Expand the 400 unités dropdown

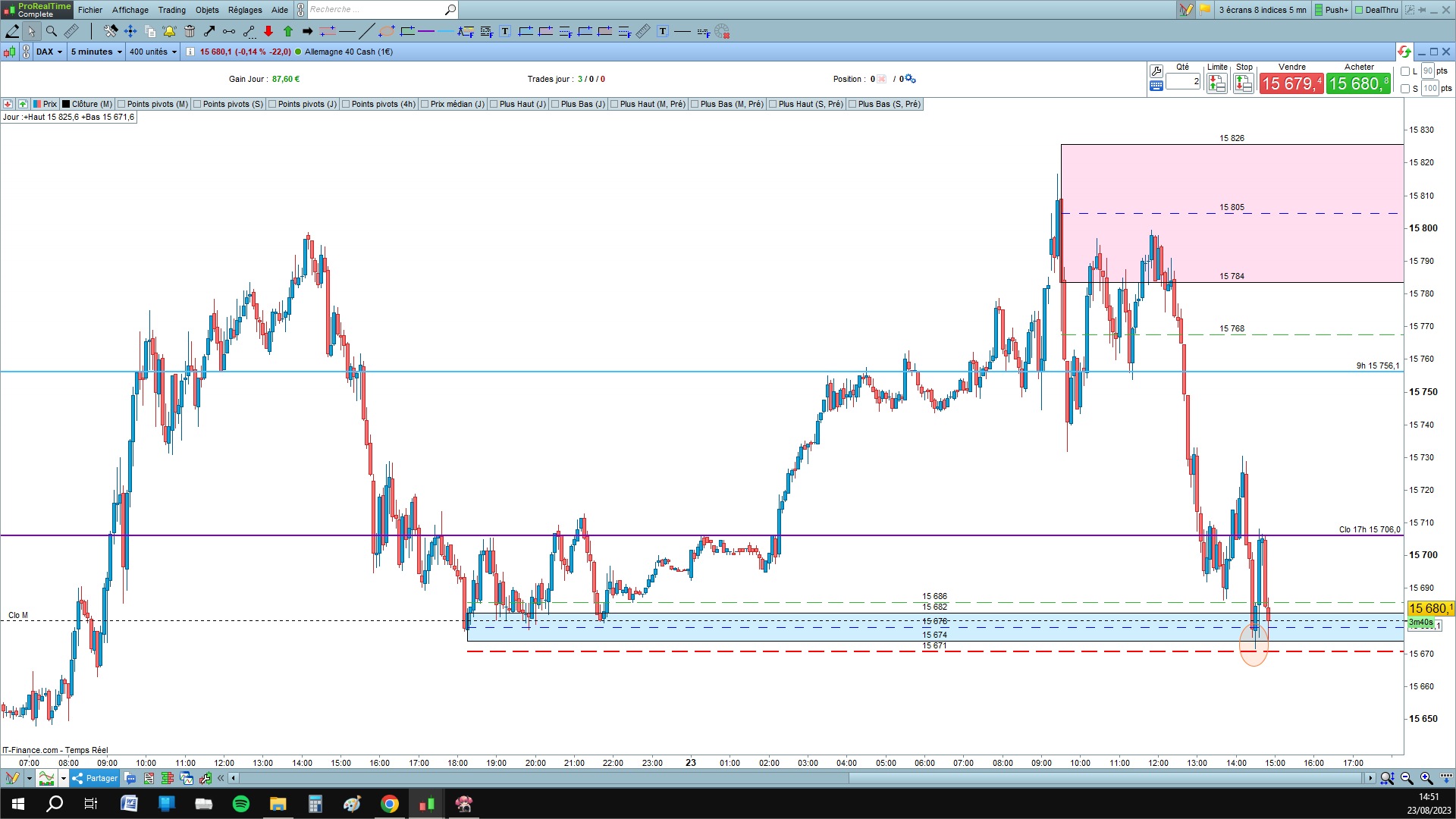coord(152,52)
